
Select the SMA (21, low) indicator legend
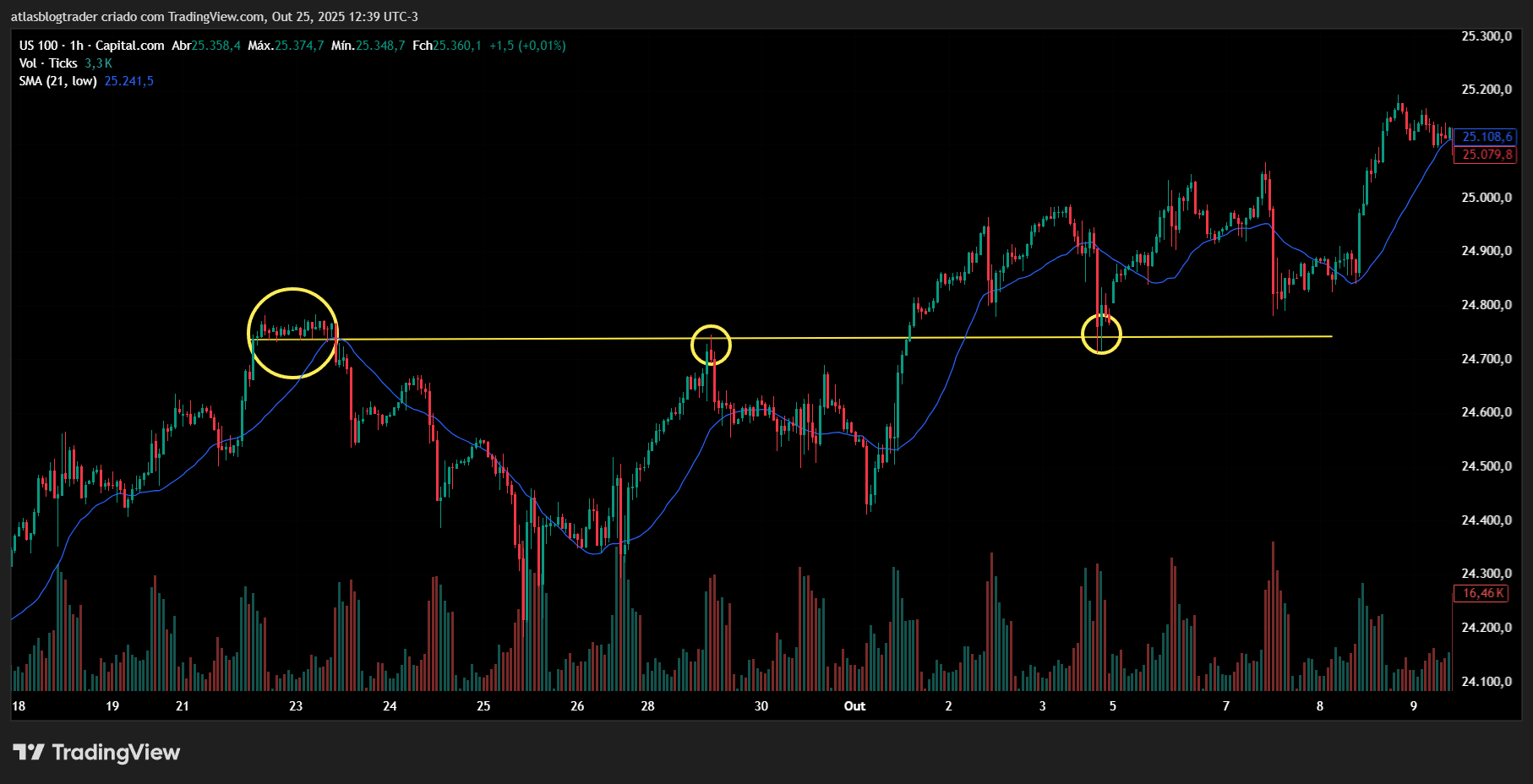click(57, 81)
